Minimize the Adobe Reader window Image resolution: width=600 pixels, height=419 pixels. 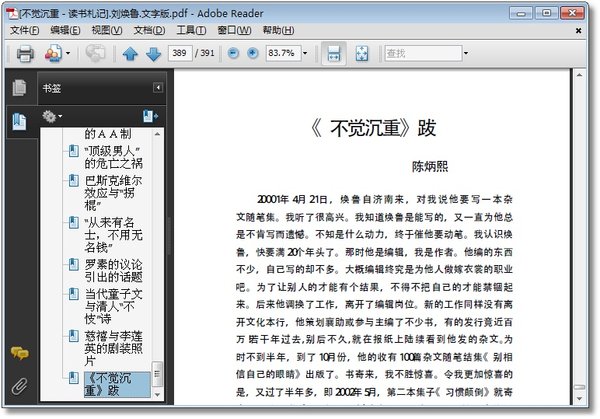[x=521, y=13]
